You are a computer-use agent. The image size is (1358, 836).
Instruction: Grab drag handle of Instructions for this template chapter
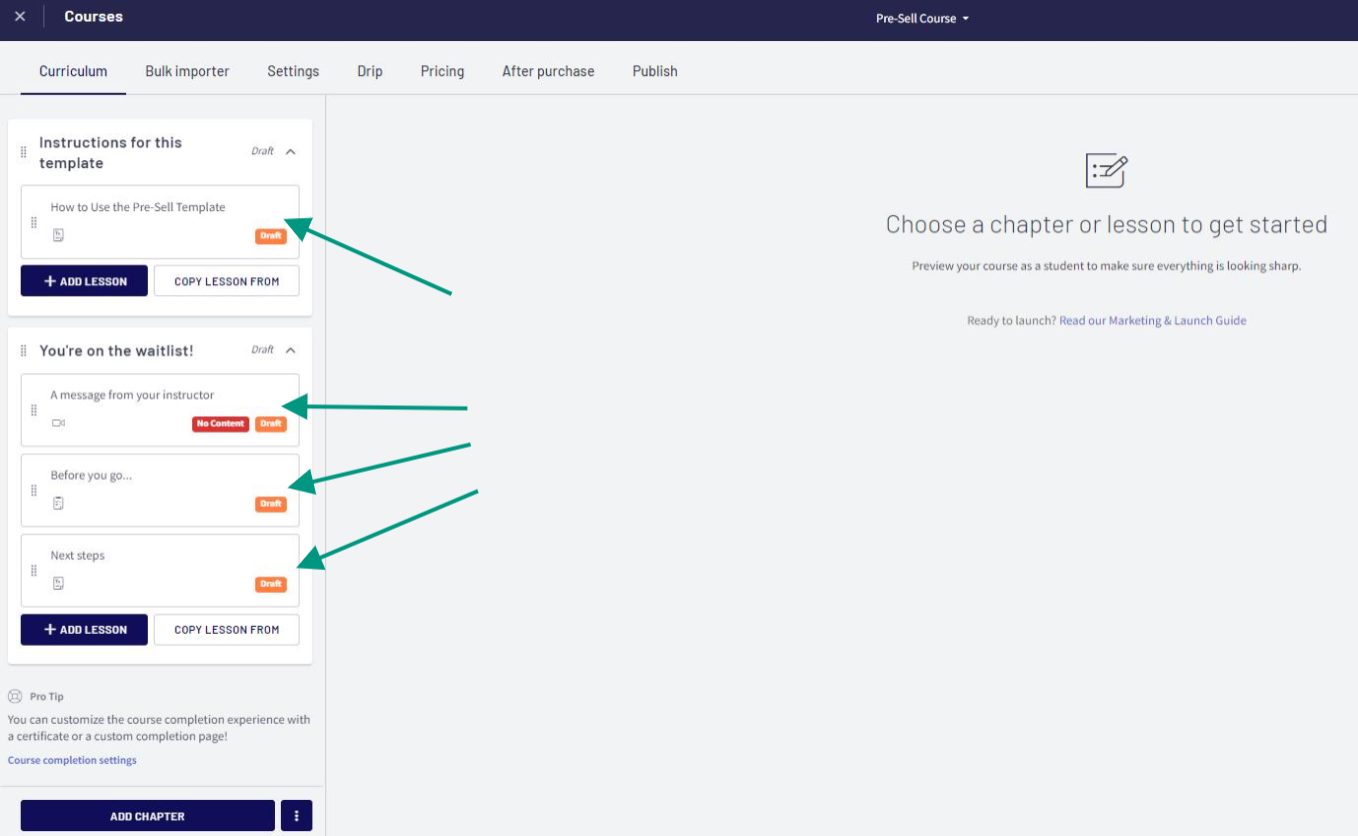point(24,152)
